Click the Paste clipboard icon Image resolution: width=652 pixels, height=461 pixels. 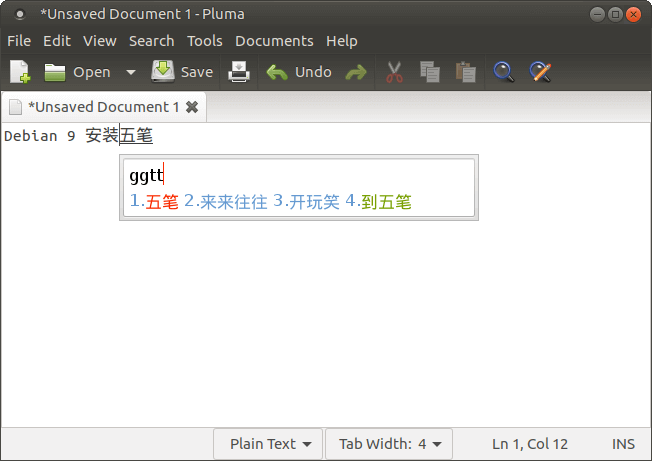(465, 72)
